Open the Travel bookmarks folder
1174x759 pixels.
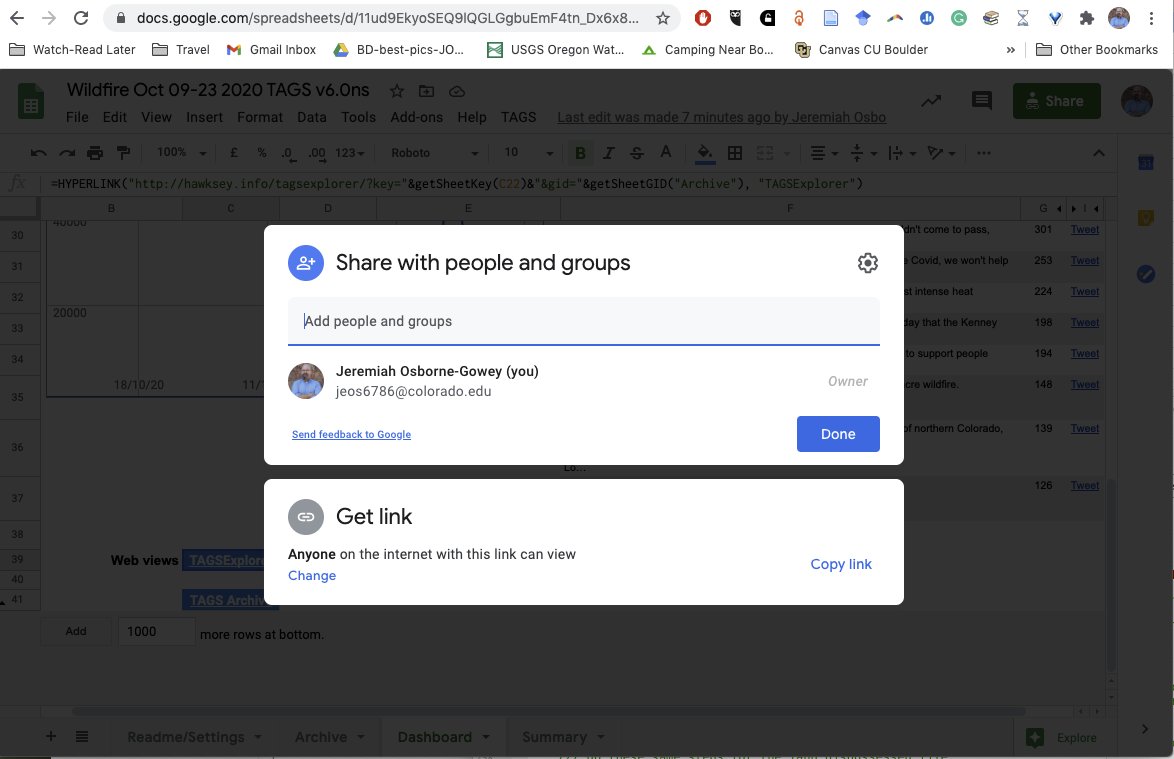(180, 49)
